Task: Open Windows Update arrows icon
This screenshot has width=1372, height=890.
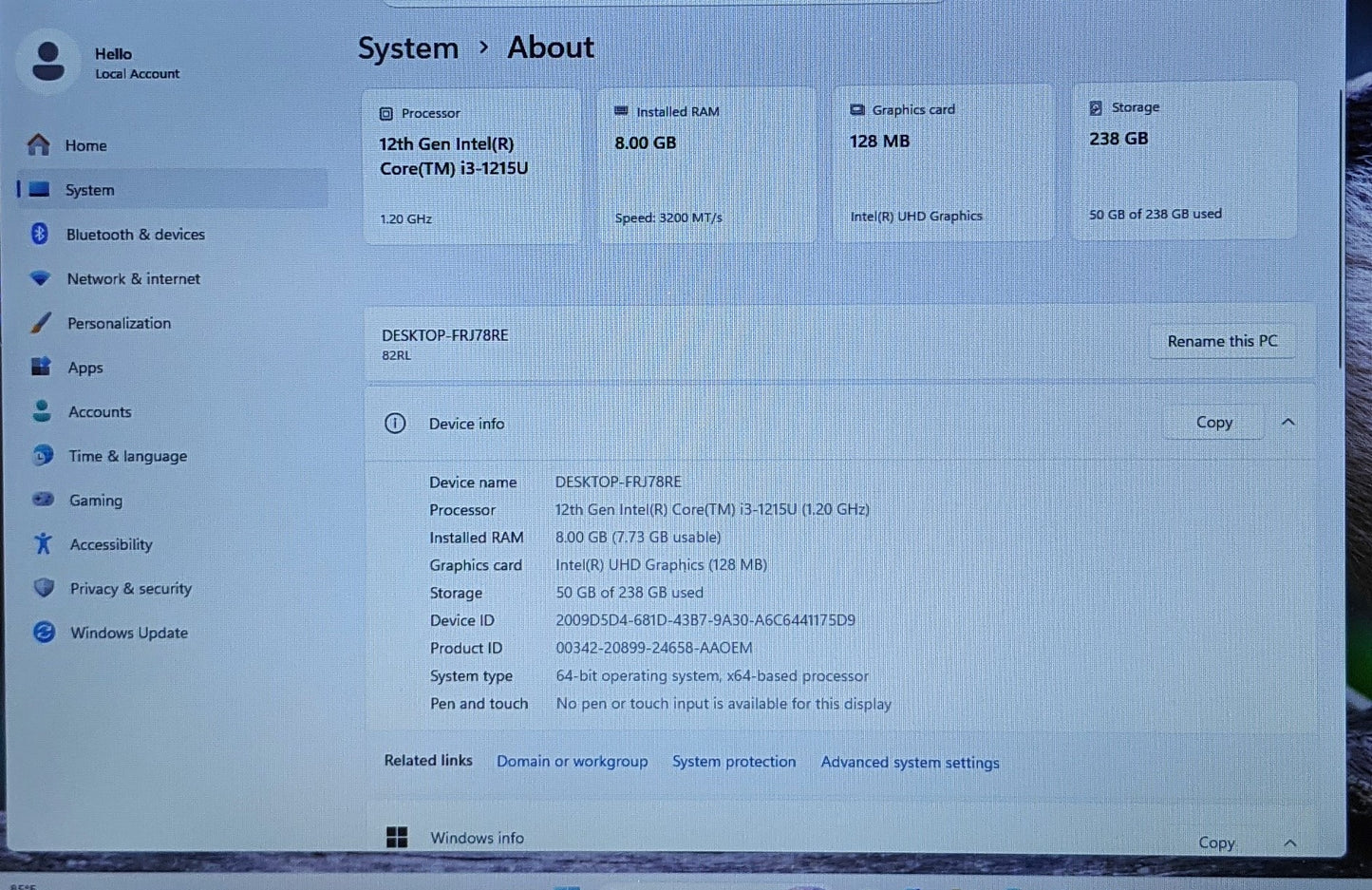Action: [44, 633]
